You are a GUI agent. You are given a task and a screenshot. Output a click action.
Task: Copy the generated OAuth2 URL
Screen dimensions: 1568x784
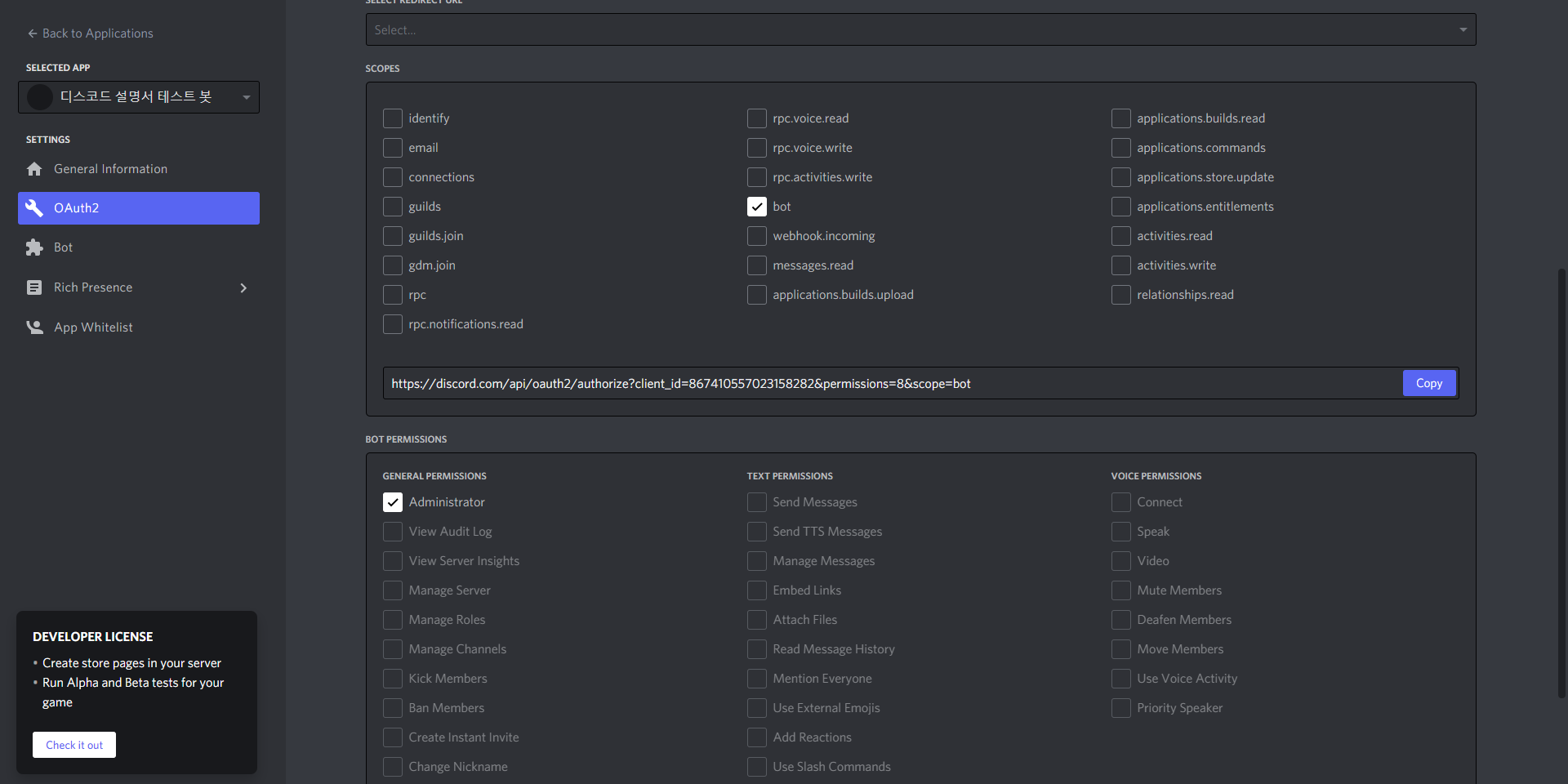(1429, 383)
